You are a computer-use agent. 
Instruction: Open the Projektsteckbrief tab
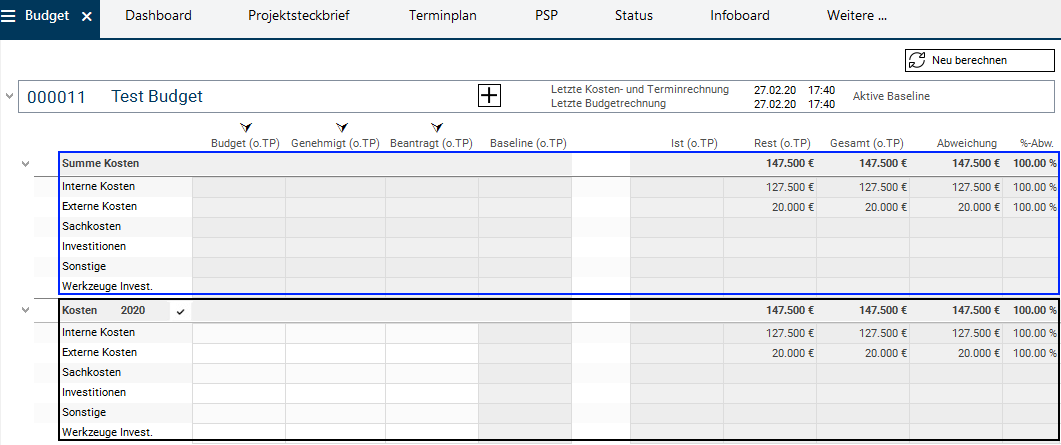tap(299, 16)
